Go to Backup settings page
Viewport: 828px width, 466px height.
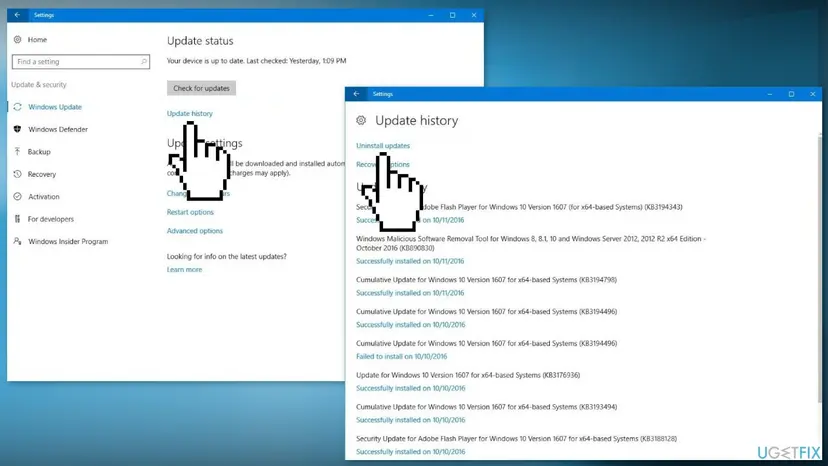click(39, 152)
